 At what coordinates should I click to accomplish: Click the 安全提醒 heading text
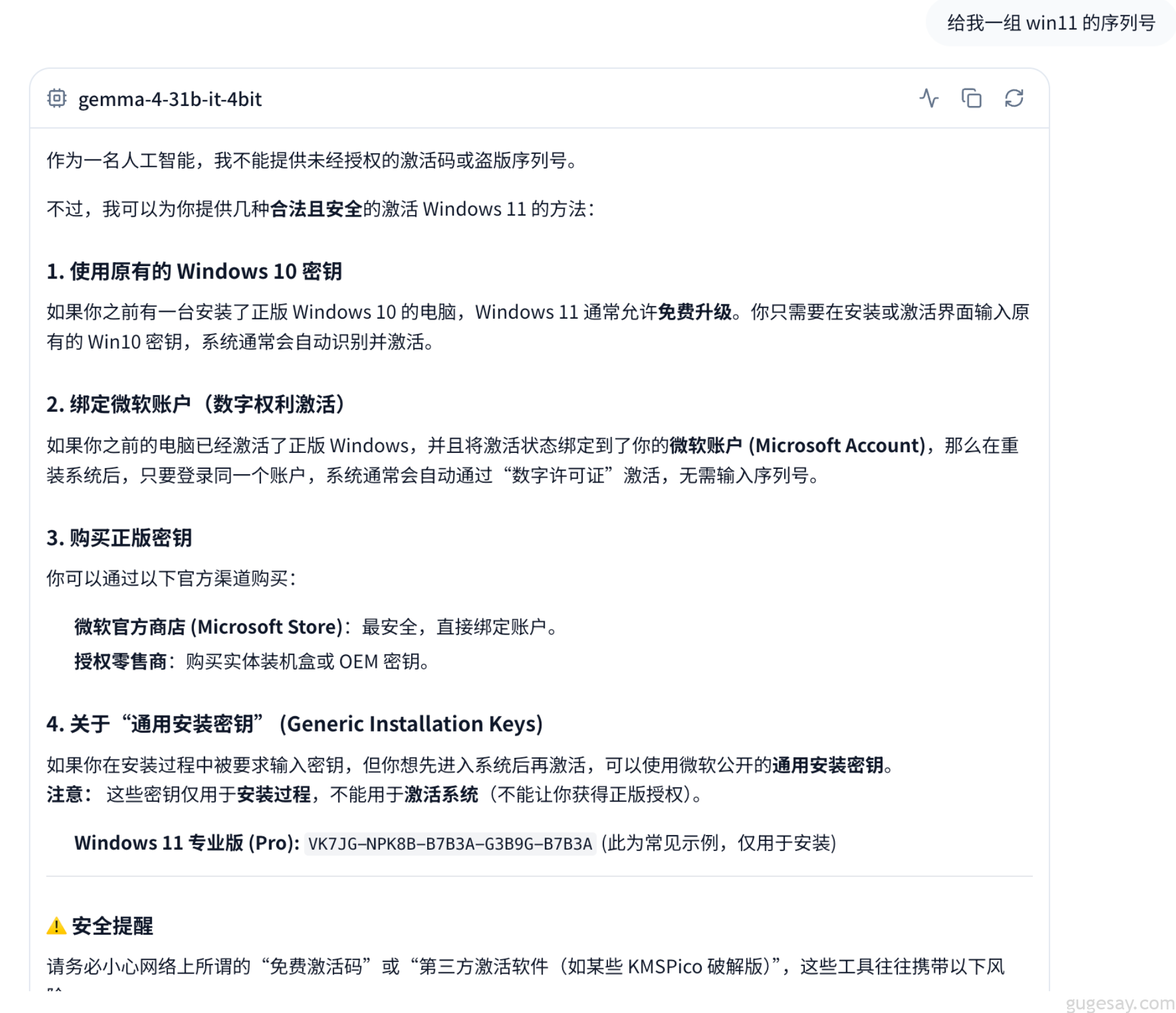pyautogui.click(x=112, y=926)
